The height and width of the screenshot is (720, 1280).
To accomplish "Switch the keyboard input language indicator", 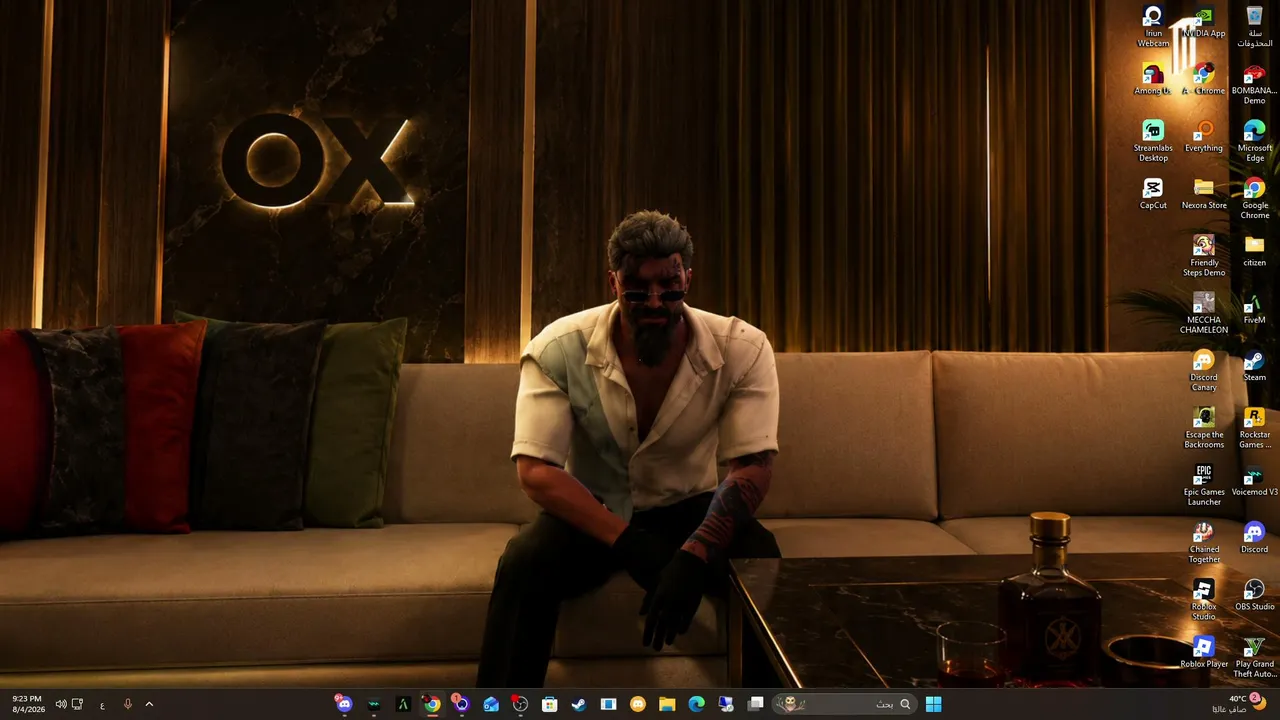I will click(102, 704).
